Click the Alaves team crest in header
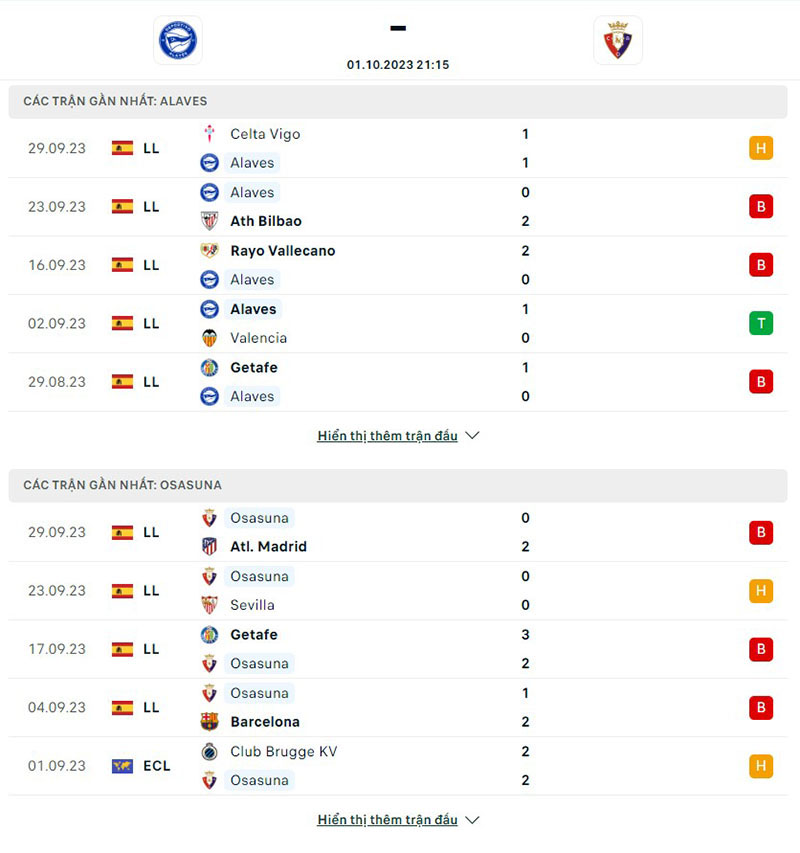 pos(178,40)
